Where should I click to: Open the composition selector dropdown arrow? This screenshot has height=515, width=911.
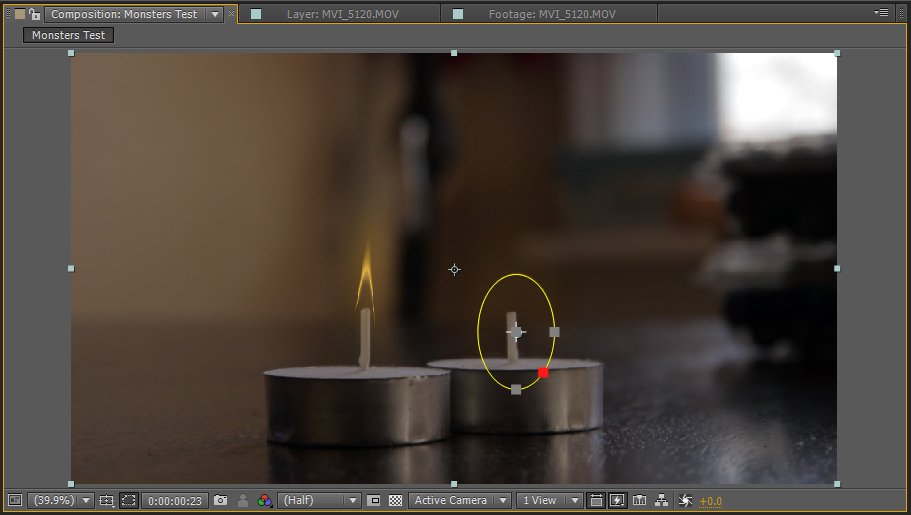pos(215,14)
